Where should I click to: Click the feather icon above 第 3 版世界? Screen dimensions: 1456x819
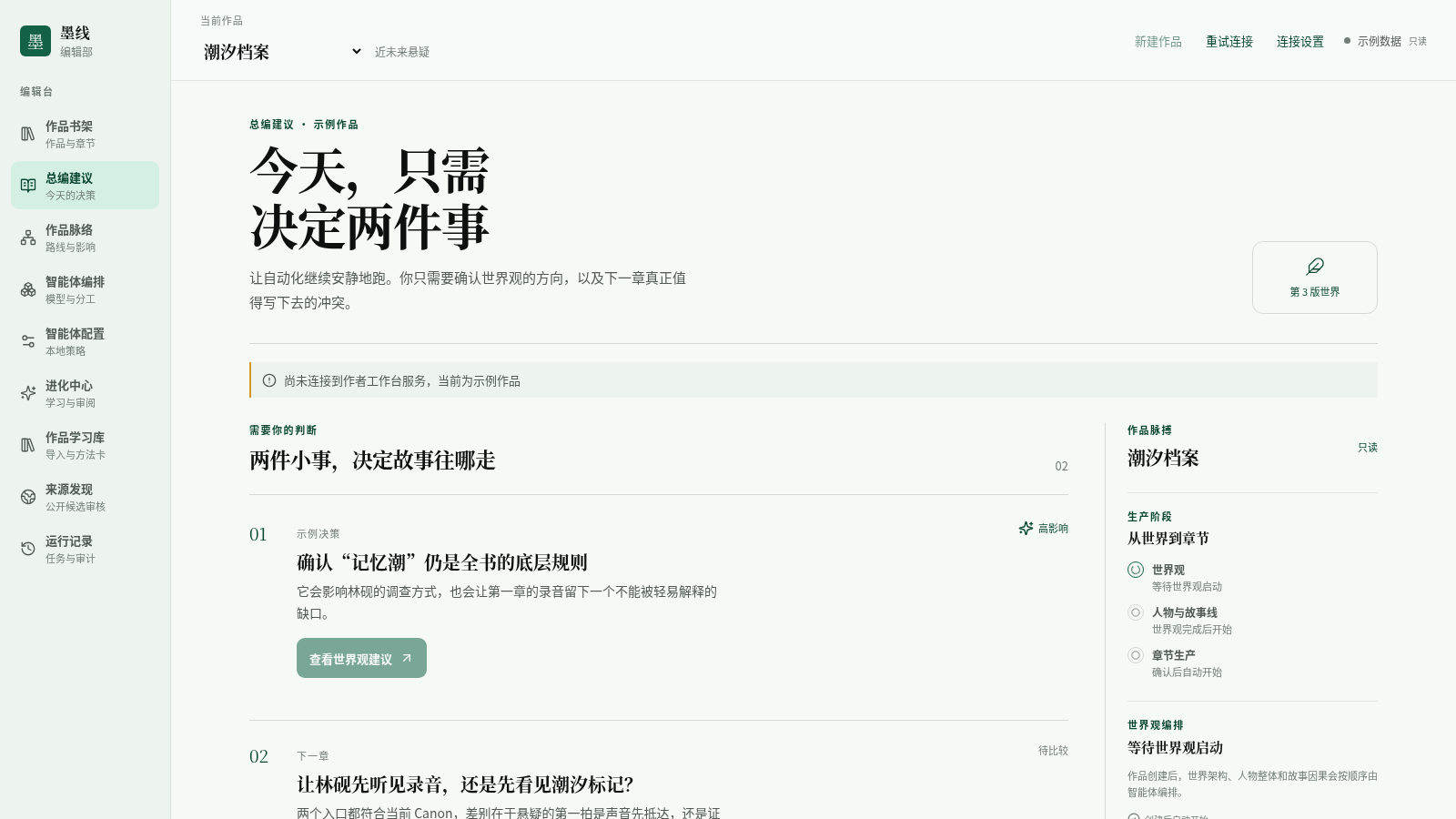pos(1315,267)
